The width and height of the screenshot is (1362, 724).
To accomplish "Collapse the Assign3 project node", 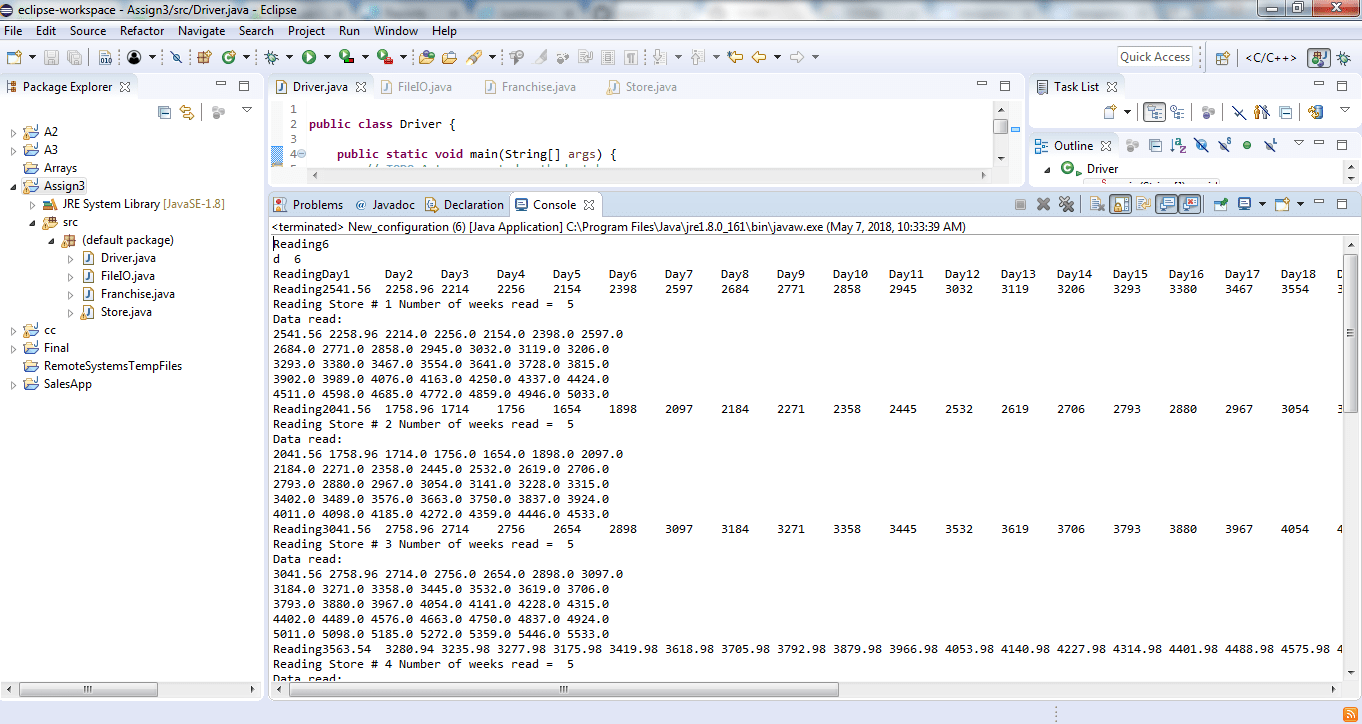I will (13, 186).
